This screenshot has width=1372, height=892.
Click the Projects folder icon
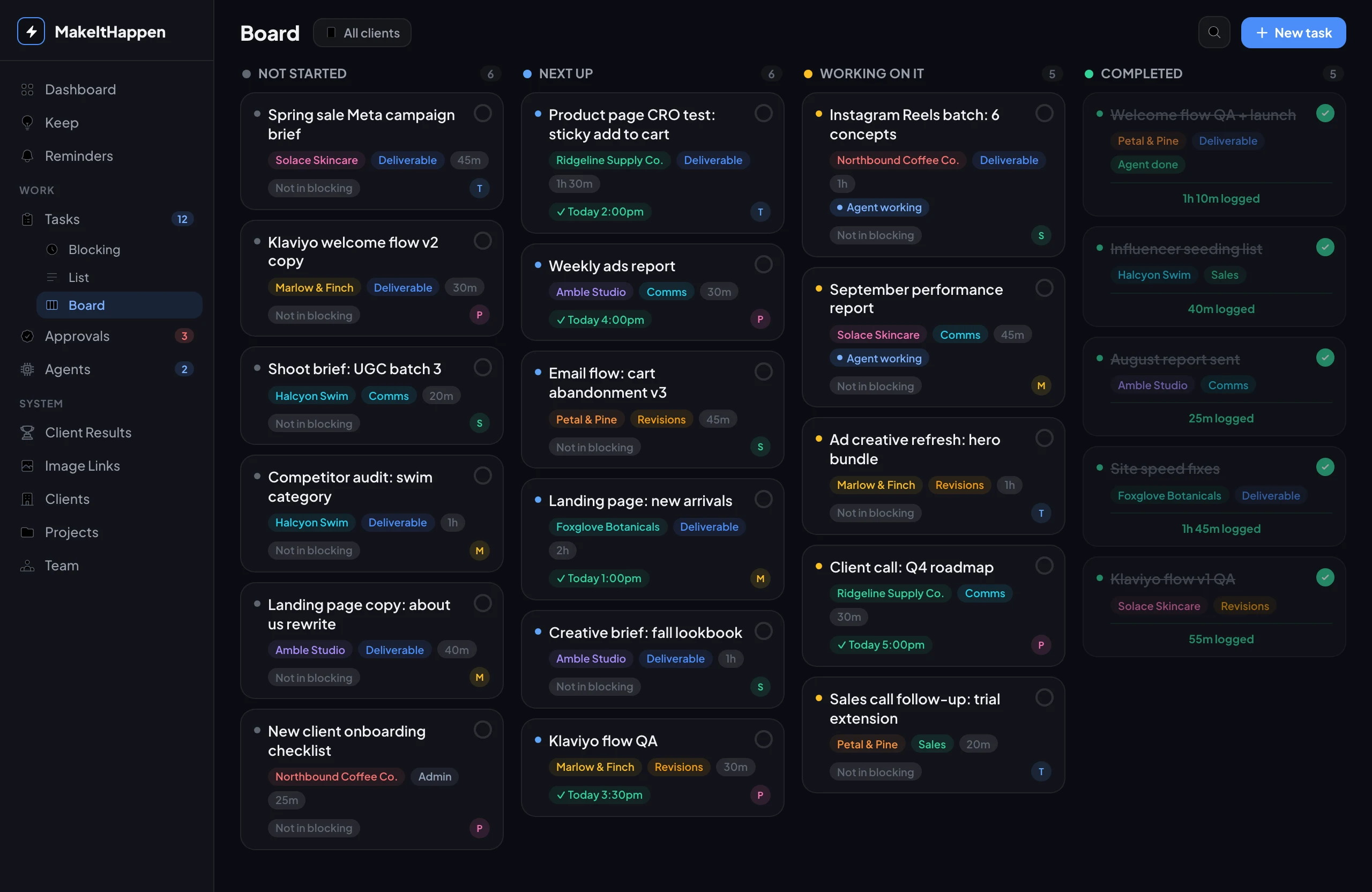click(27, 532)
